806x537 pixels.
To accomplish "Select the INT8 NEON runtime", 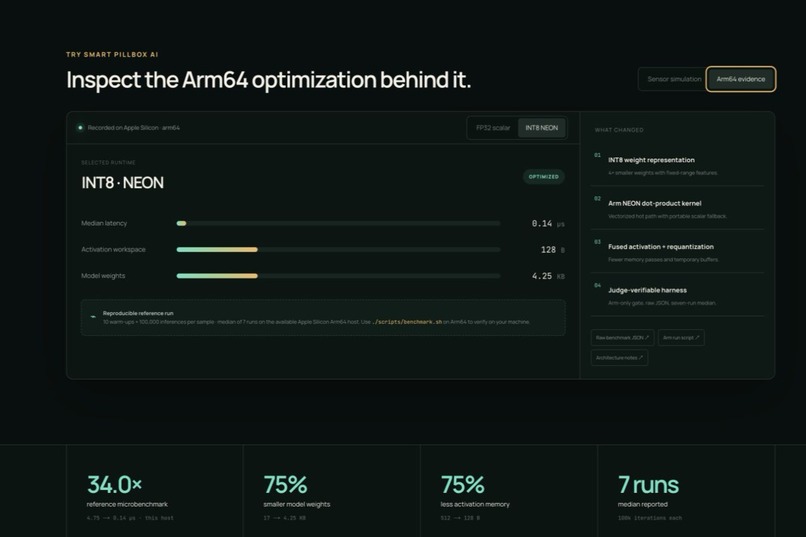I will (542, 128).
